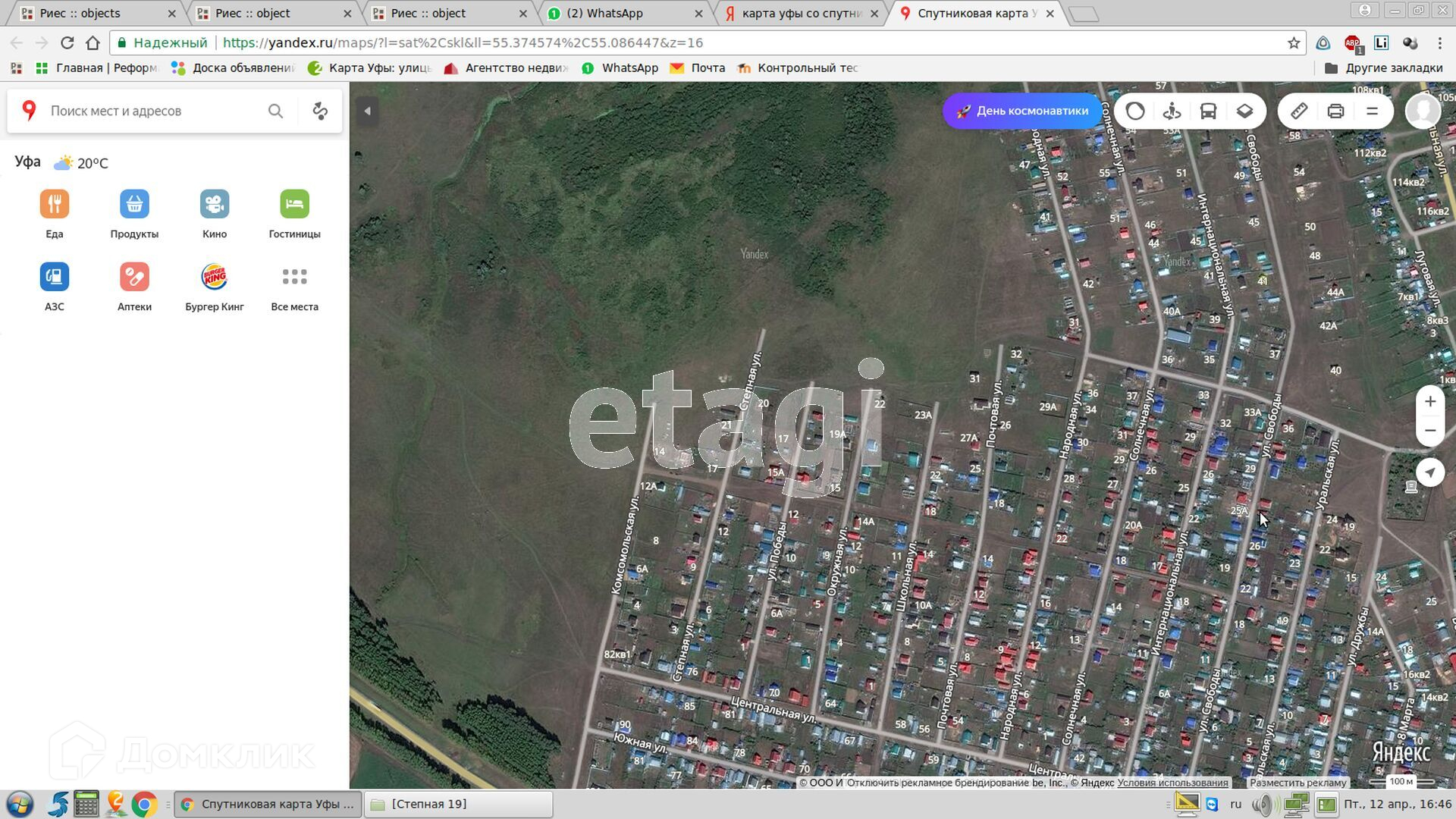Open map layers selector

[x=1244, y=111]
